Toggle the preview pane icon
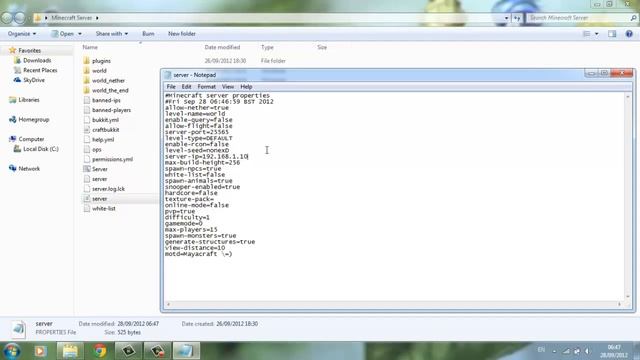This screenshot has width=640, height=360. point(612,34)
